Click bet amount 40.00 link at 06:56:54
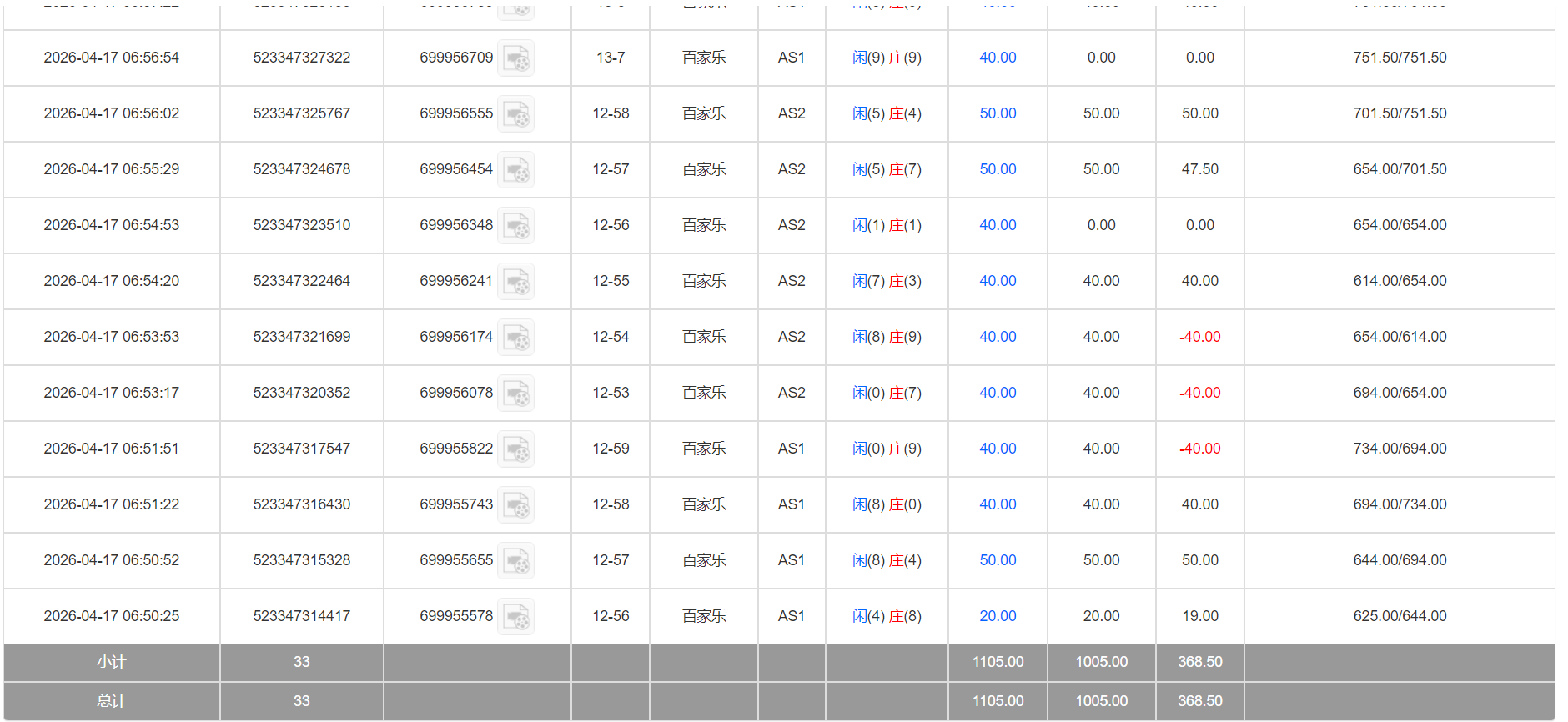This screenshot has width=1568, height=722. click(998, 58)
